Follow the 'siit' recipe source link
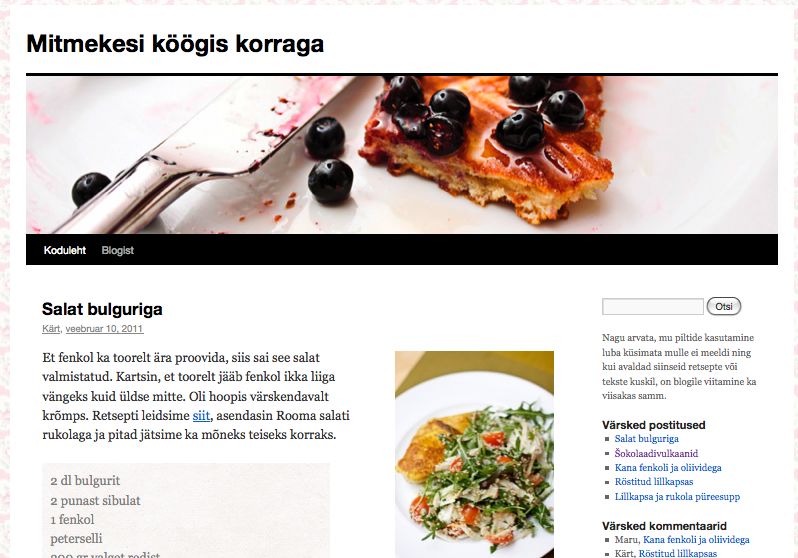Viewport: 798px width, 558px height. point(201,416)
